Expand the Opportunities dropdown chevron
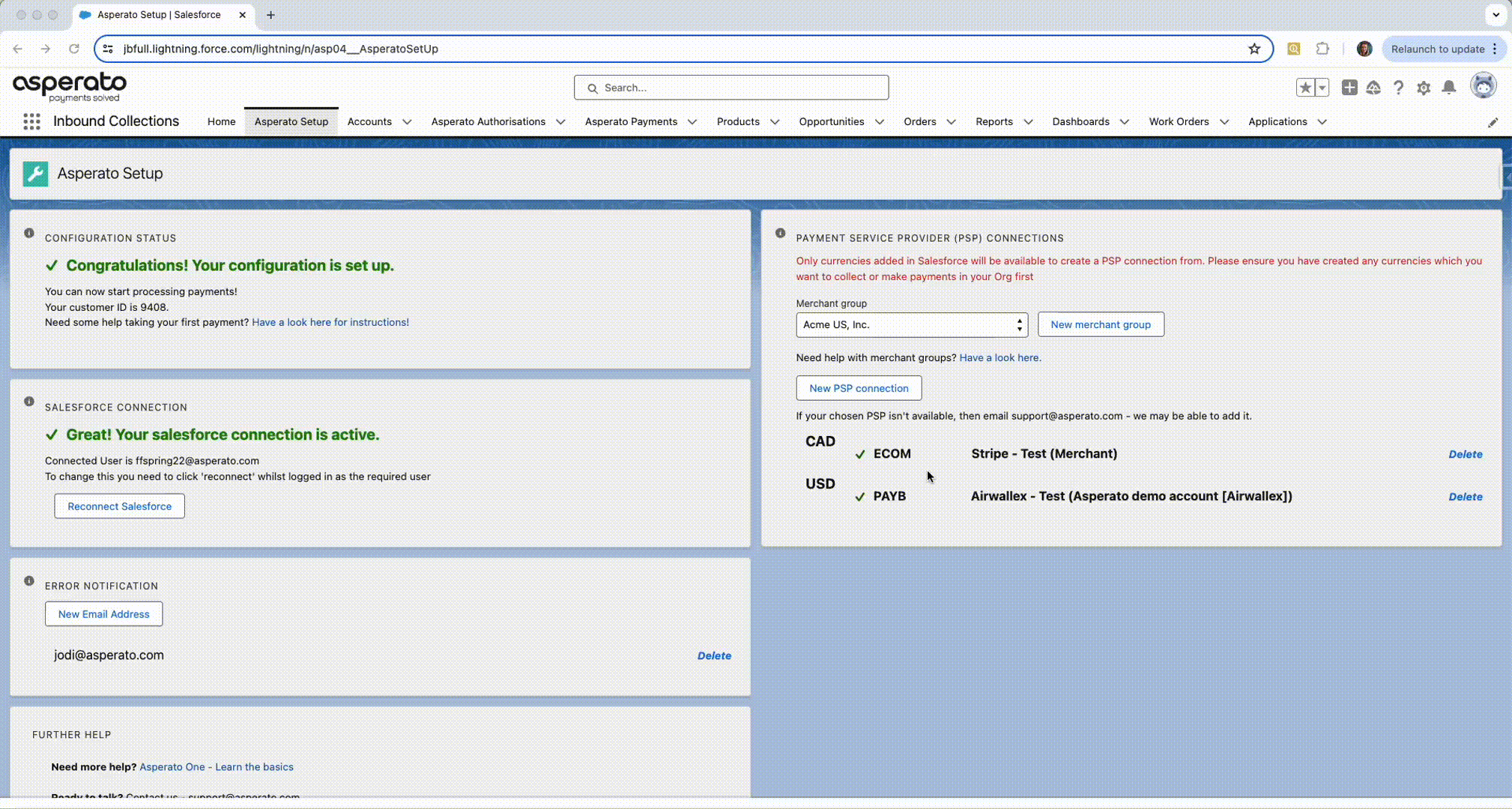The height and width of the screenshot is (809, 1512). [880, 122]
